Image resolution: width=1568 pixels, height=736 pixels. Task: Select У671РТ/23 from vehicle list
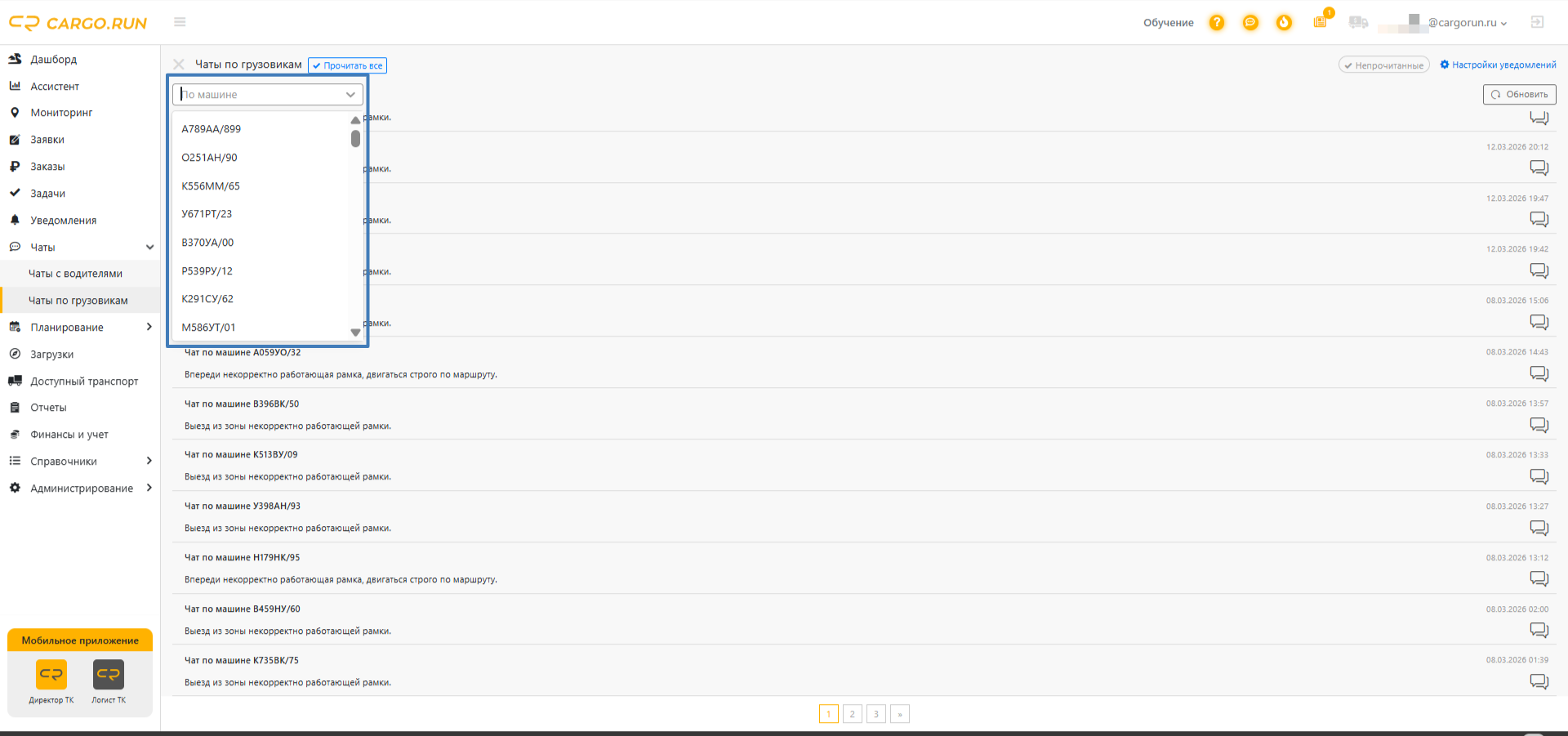(261, 214)
